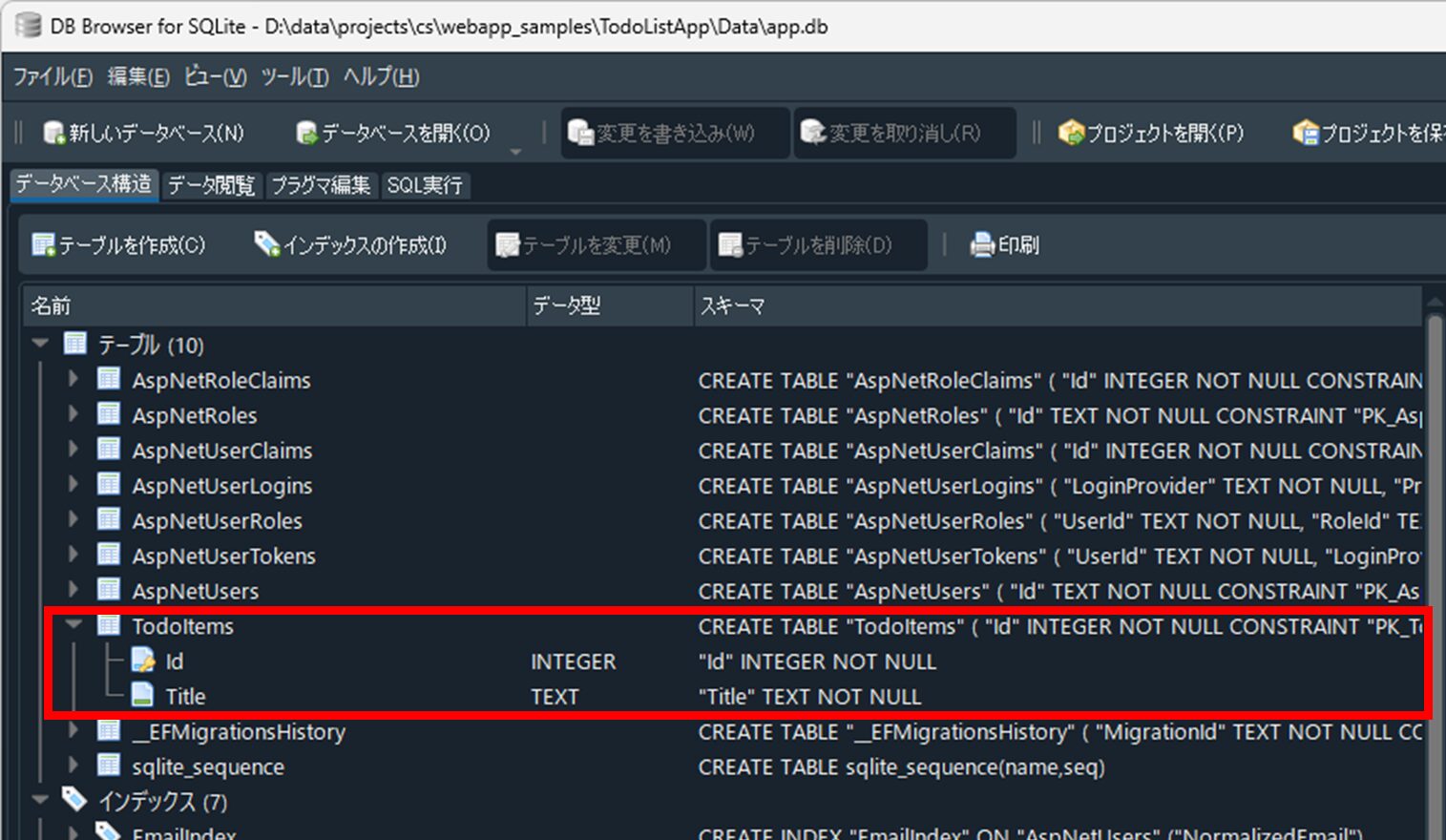Click the 印刷 button
Screen dimensions: 1446x840
1003,244
